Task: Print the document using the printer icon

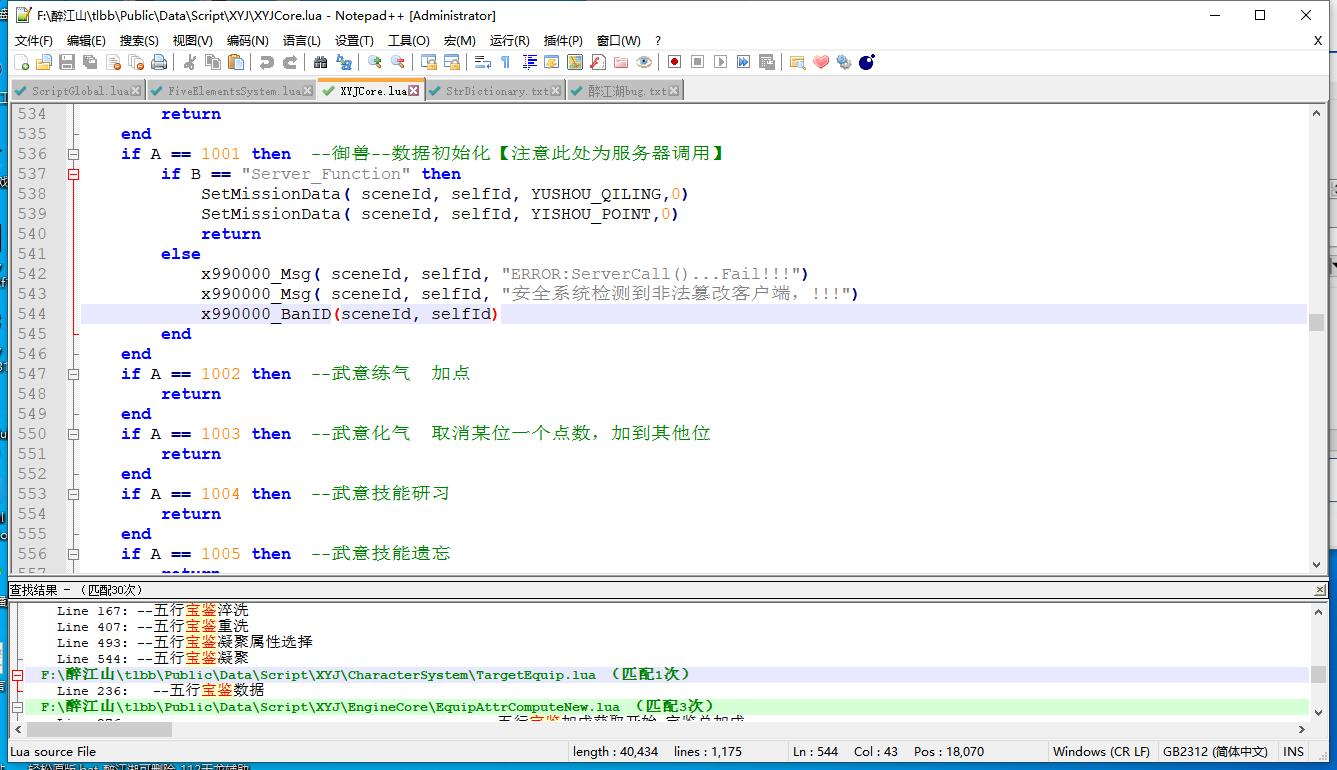Action: [159, 62]
